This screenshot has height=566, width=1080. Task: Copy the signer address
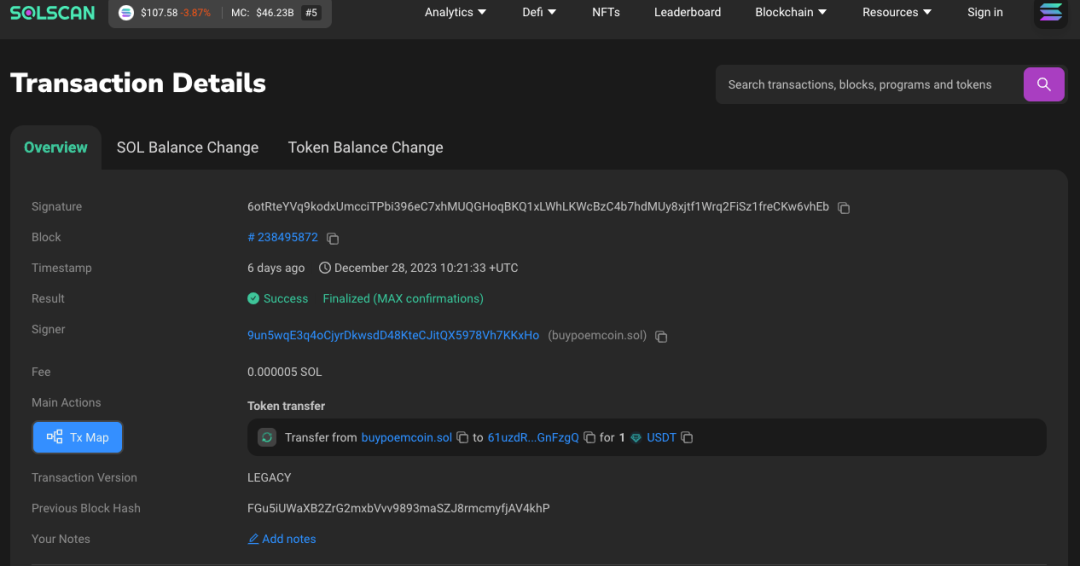click(x=661, y=337)
